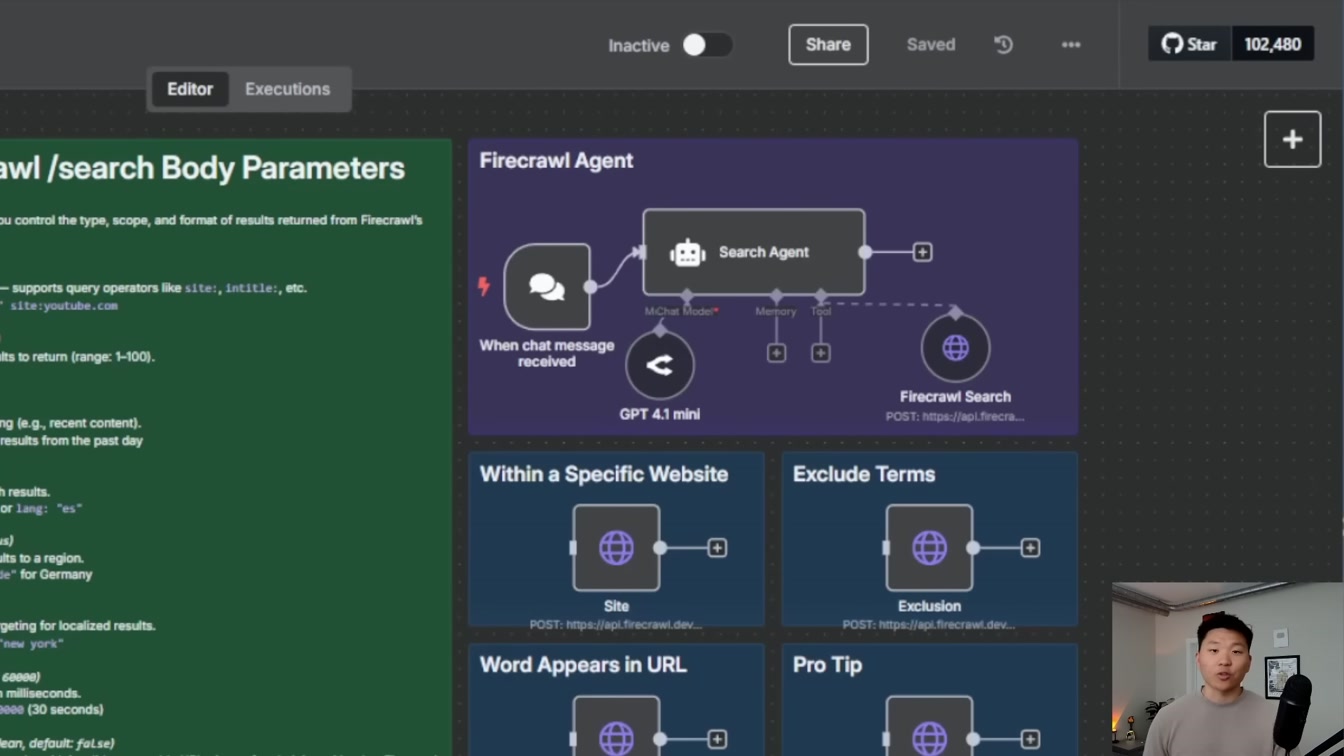Click plus connector in Word Appears in URL

pyautogui.click(x=717, y=739)
